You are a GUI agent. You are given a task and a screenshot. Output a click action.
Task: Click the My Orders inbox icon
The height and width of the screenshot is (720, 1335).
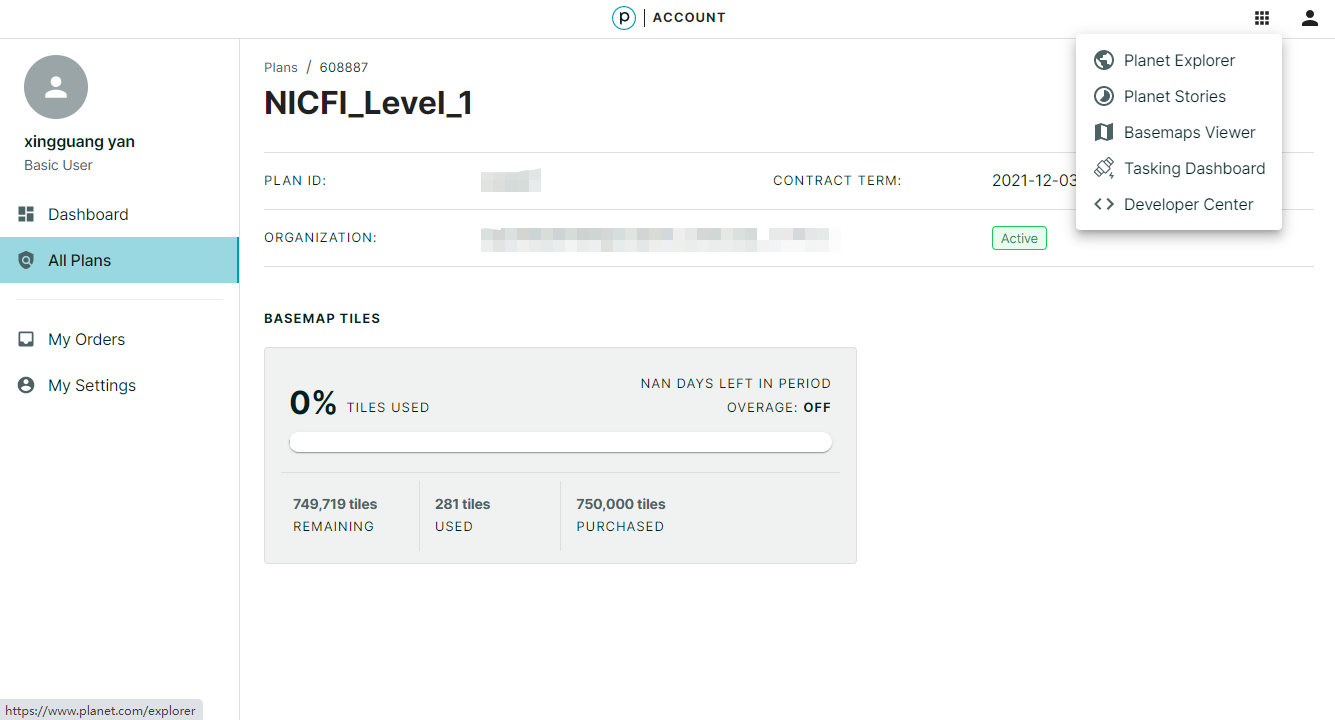(x=26, y=339)
